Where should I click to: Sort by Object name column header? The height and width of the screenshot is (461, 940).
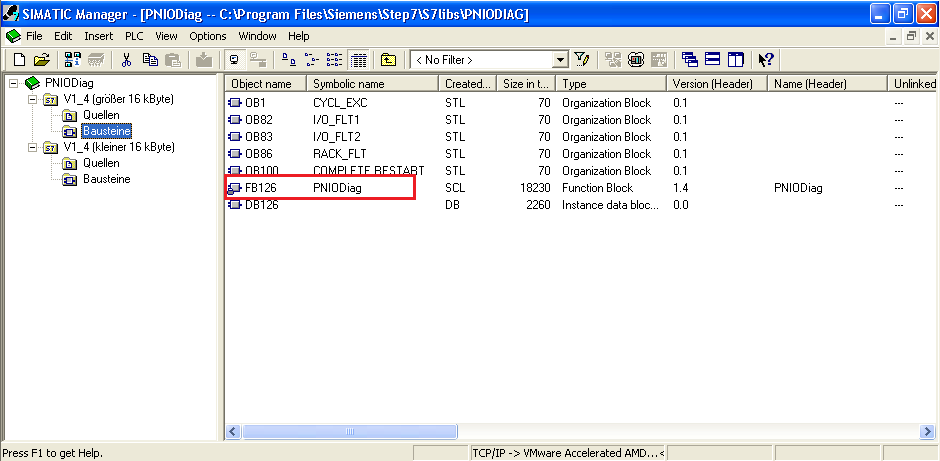[x=266, y=84]
